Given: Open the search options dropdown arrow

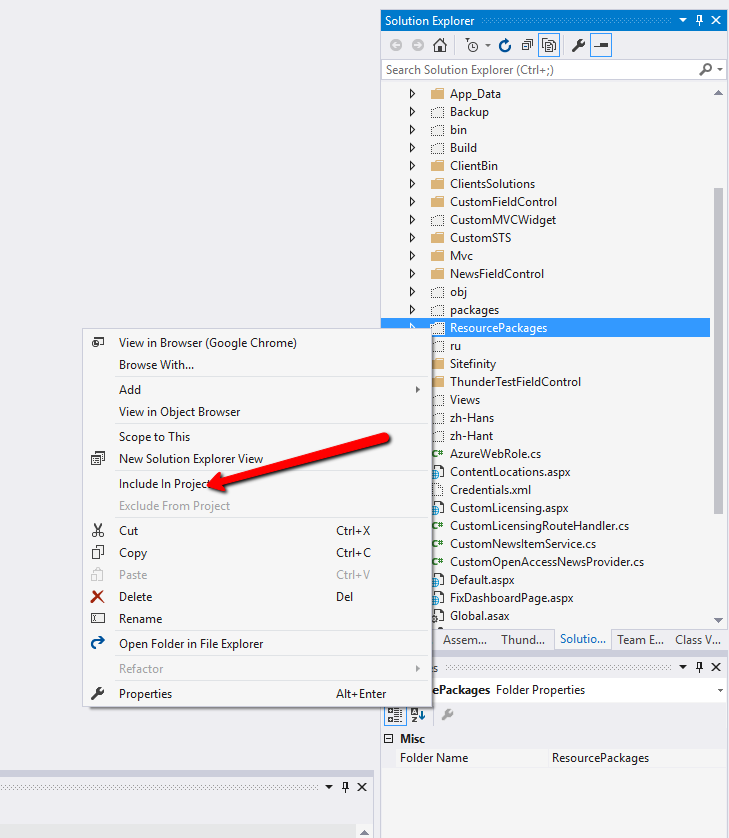Looking at the screenshot, I should pos(720,70).
